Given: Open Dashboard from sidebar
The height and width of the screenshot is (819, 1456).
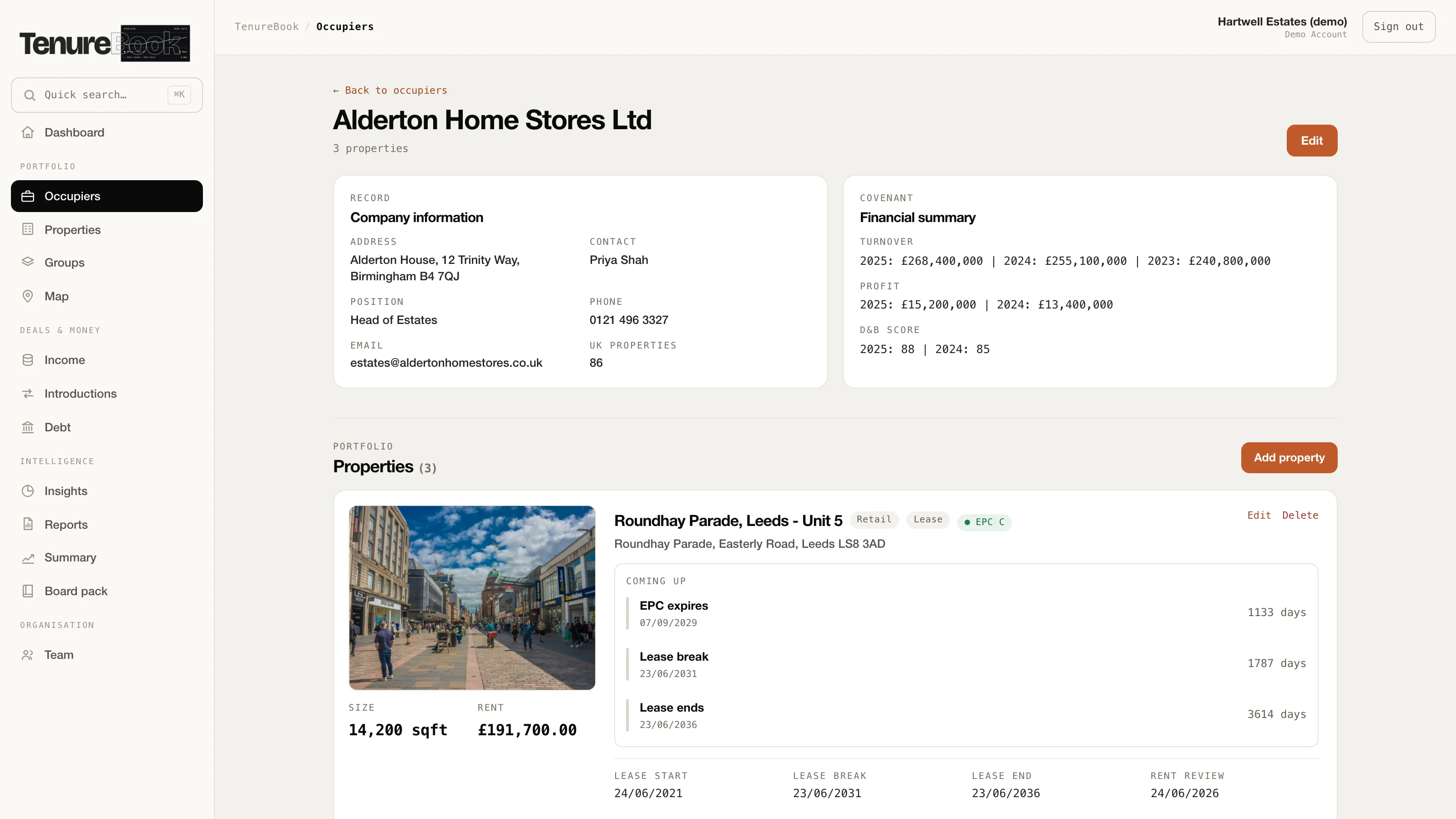Looking at the screenshot, I should tap(107, 132).
